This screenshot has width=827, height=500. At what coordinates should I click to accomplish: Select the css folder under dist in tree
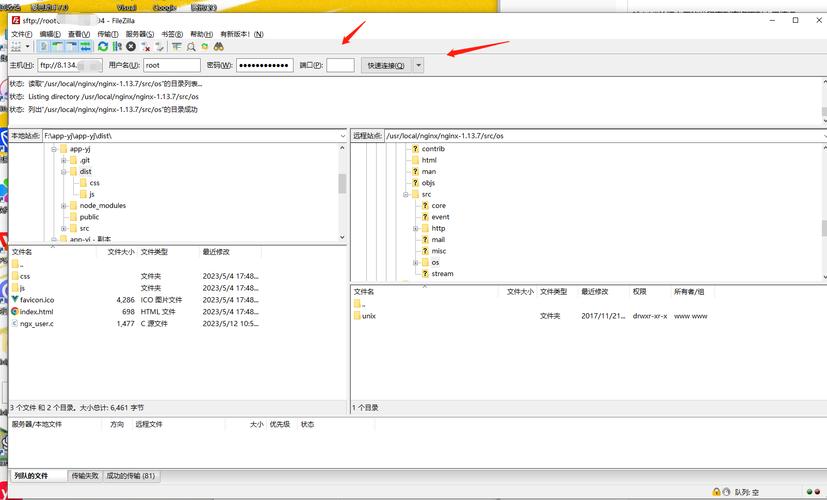pos(94,183)
